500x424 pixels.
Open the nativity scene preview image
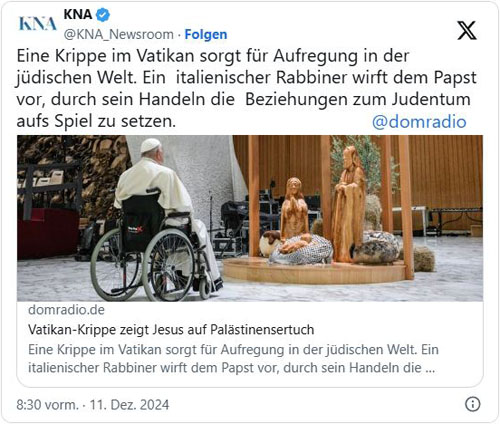pyautogui.click(x=250, y=218)
